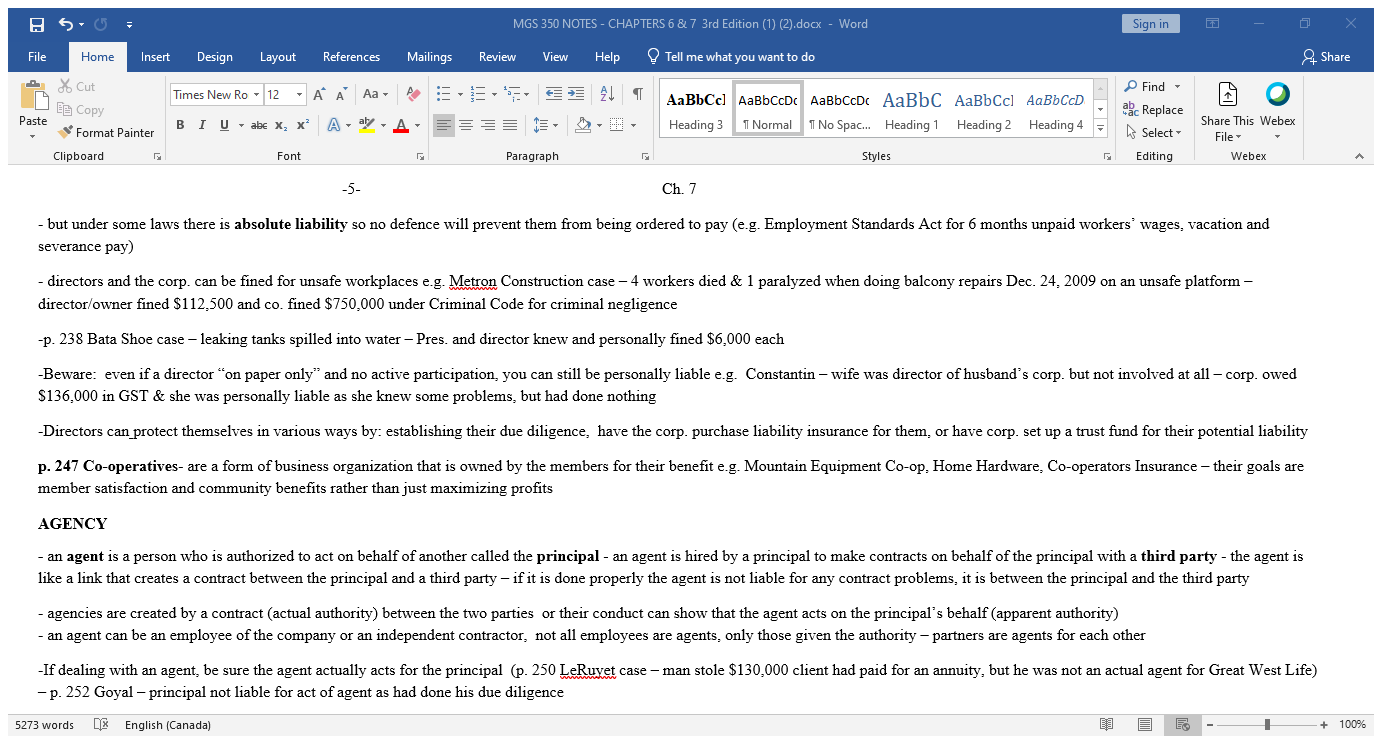This screenshot has height=744, width=1382.
Task: Align the paragraph right
Action: (x=488, y=125)
